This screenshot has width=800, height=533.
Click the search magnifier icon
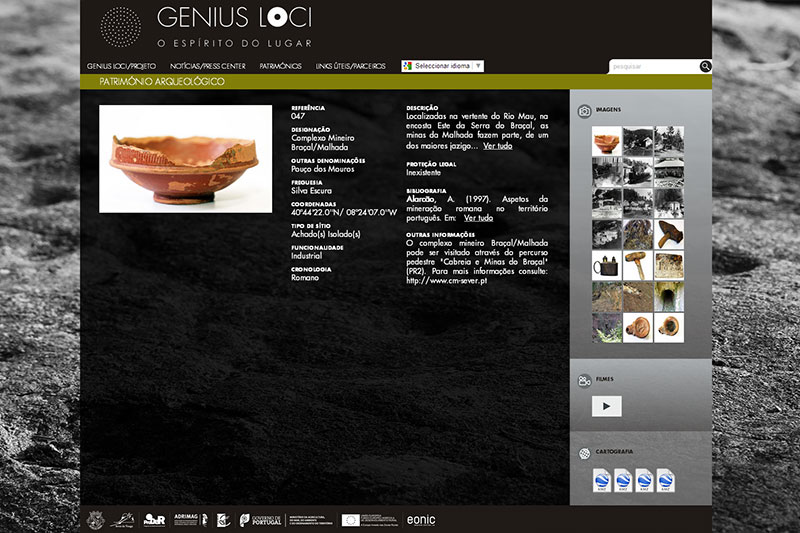click(705, 67)
